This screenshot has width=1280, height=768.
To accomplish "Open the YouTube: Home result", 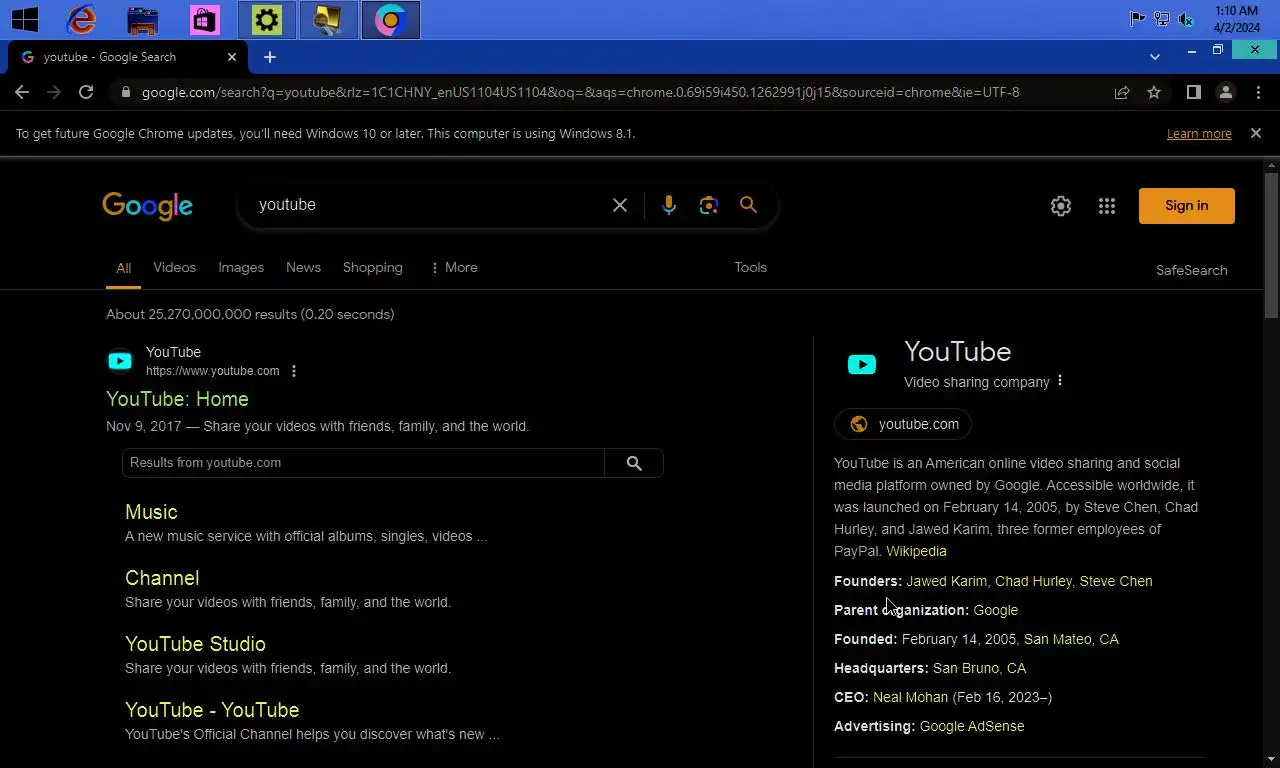I will [177, 399].
